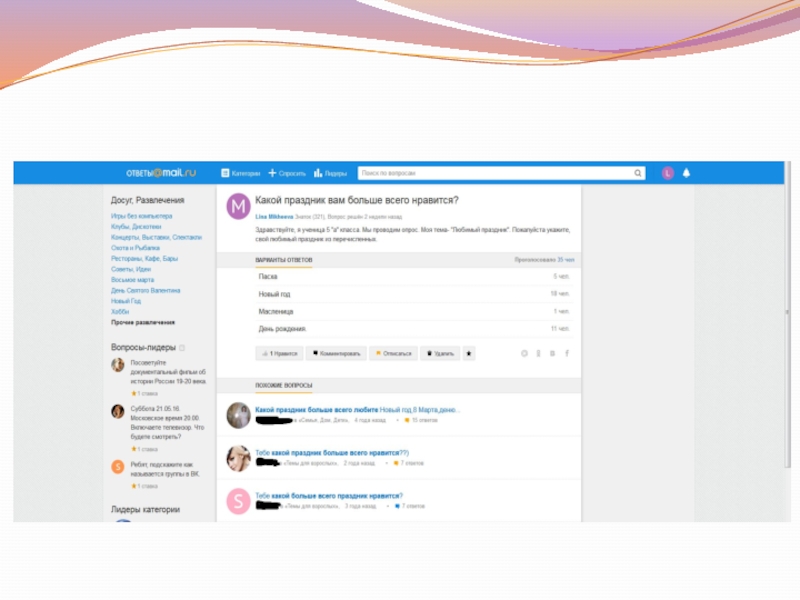Click the Проголосовало 35 чел link
This screenshot has height=600, width=800.
pyautogui.click(x=544, y=260)
